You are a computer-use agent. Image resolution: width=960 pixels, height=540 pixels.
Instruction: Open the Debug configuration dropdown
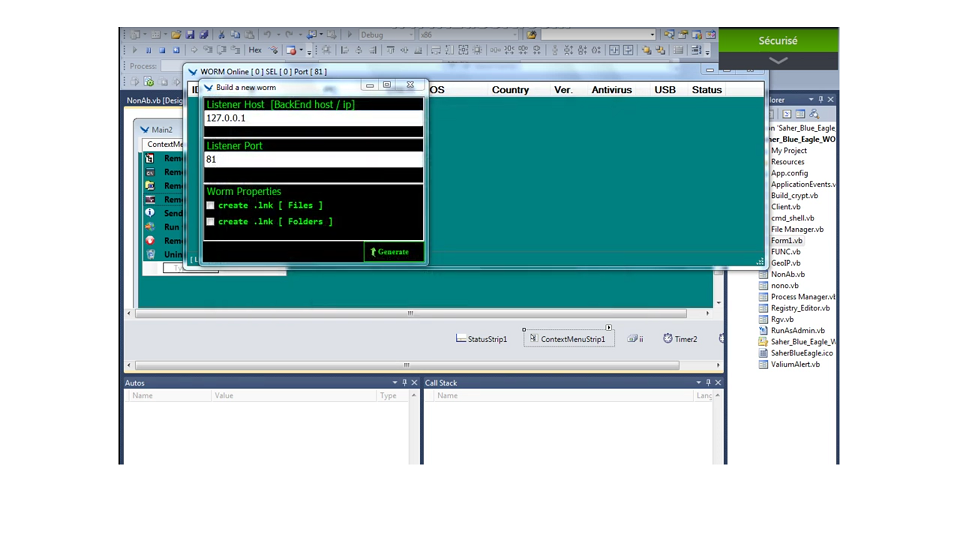click(x=410, y=35)
